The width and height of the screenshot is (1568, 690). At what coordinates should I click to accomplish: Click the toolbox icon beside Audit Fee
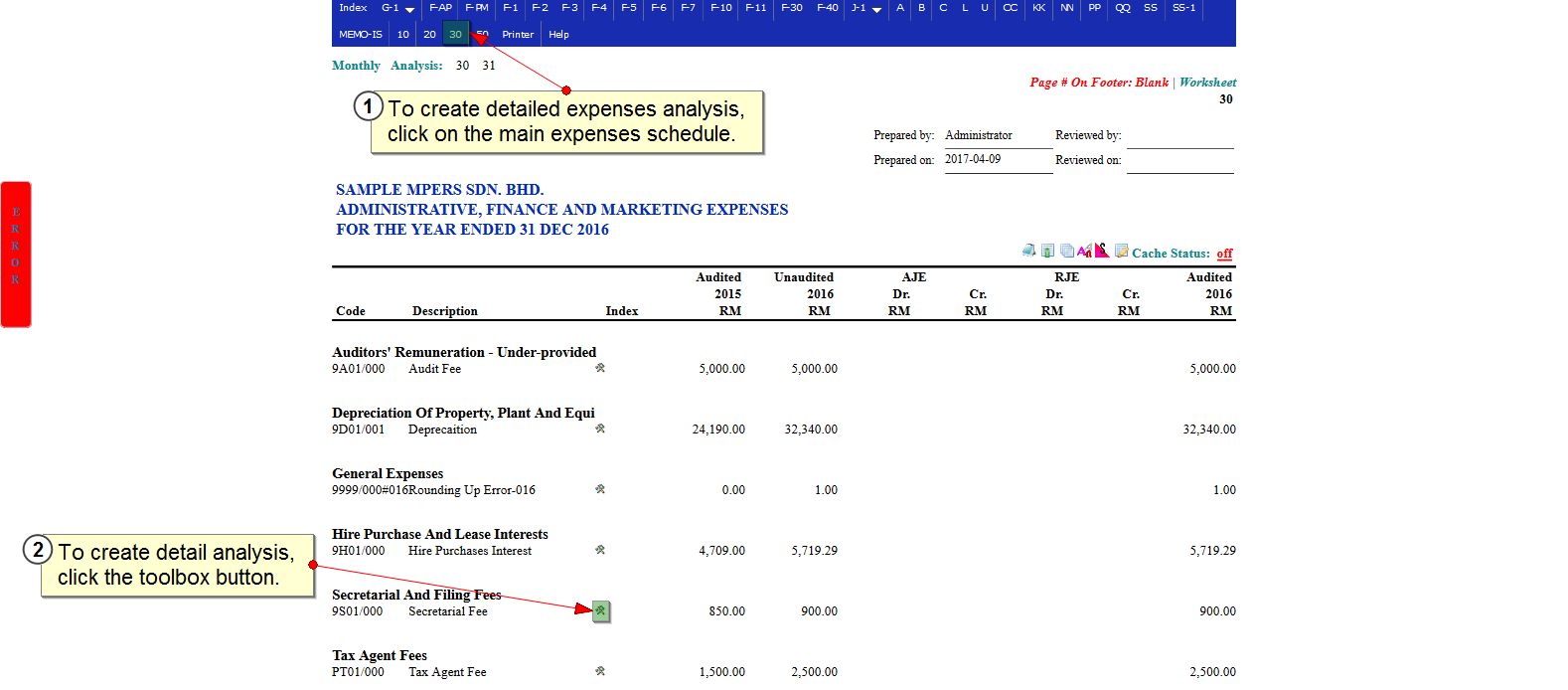pyautogui.click(x=600, y=368)
